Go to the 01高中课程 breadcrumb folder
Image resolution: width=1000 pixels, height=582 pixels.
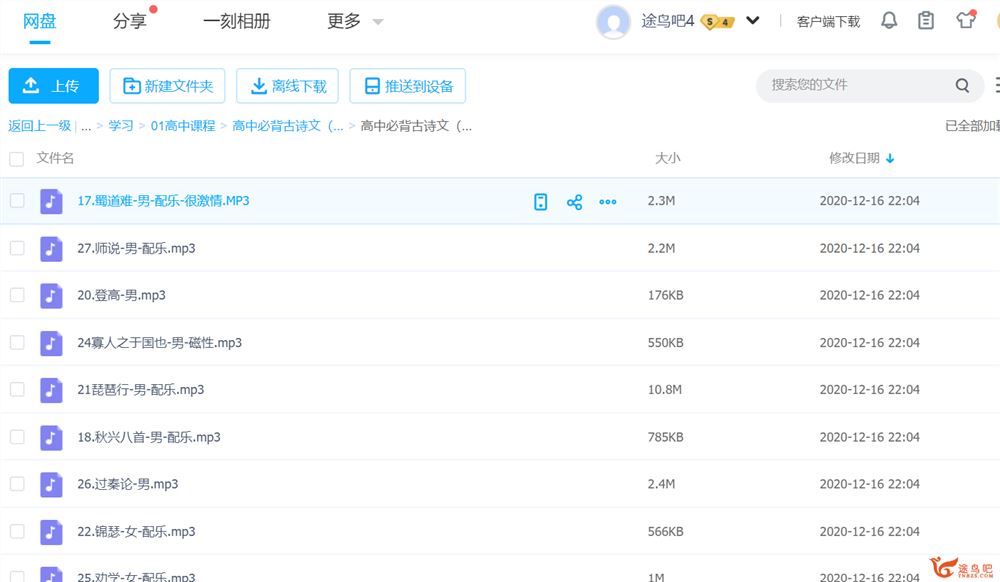click(183, 126)
